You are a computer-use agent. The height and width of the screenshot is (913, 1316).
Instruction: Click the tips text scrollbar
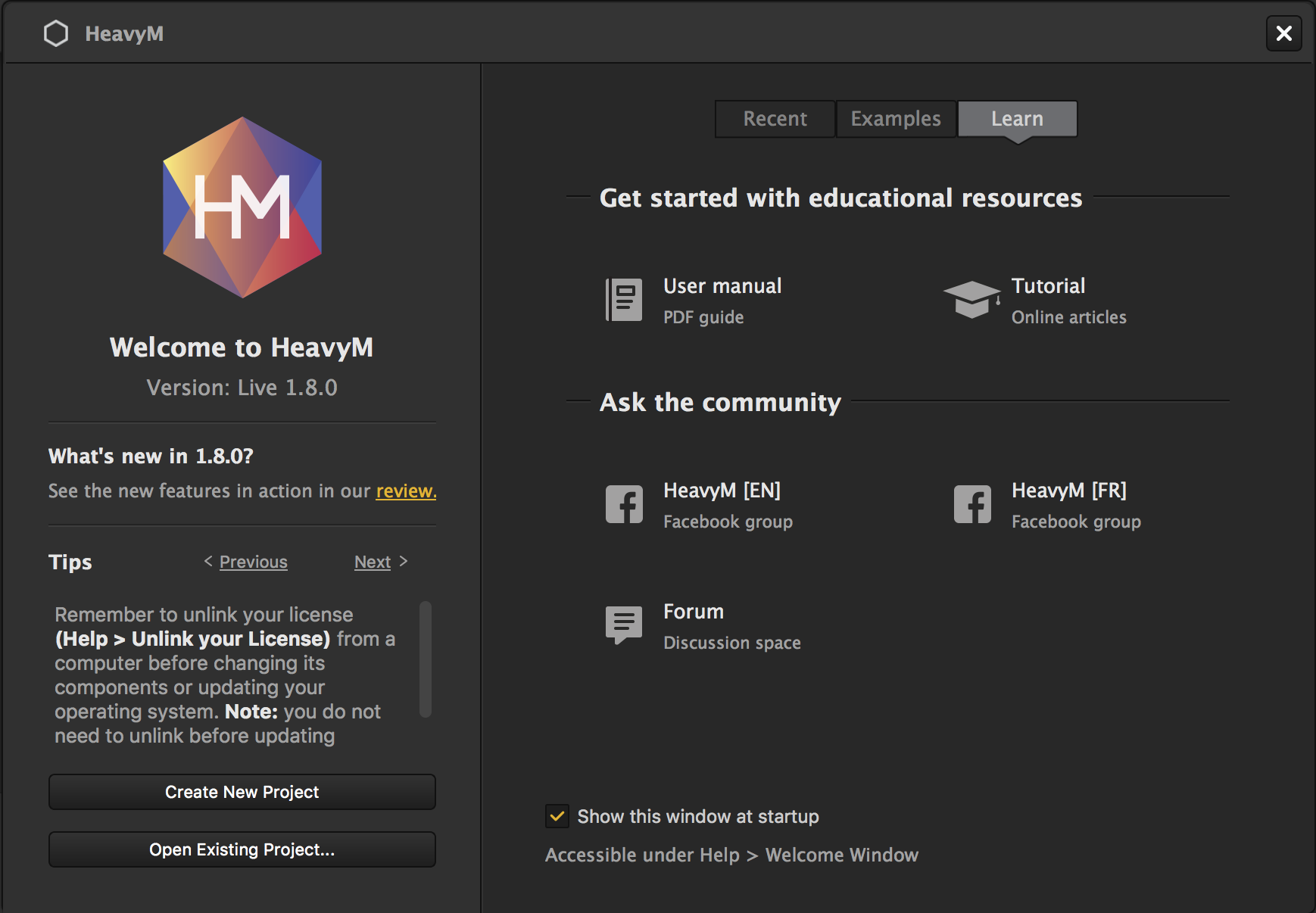(426, 659)
